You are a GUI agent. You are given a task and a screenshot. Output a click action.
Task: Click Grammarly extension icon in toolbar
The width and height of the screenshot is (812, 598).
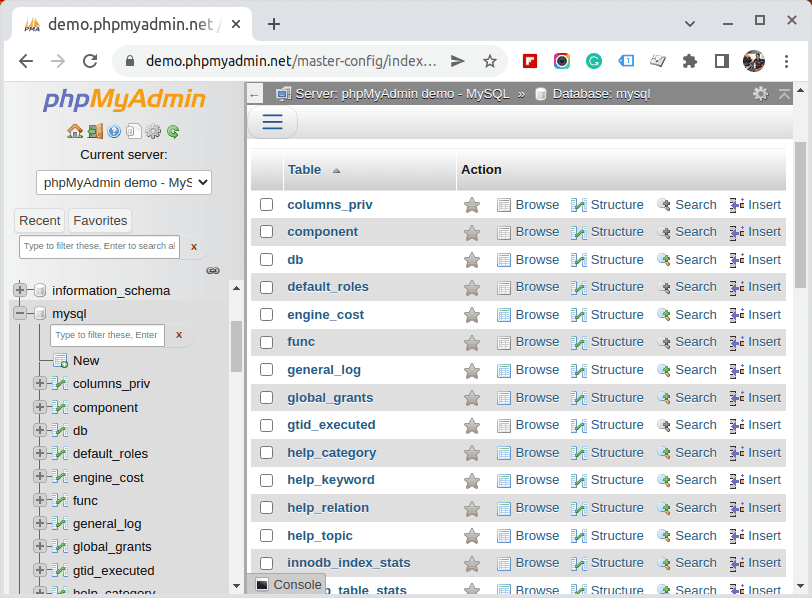pos(593,61)
